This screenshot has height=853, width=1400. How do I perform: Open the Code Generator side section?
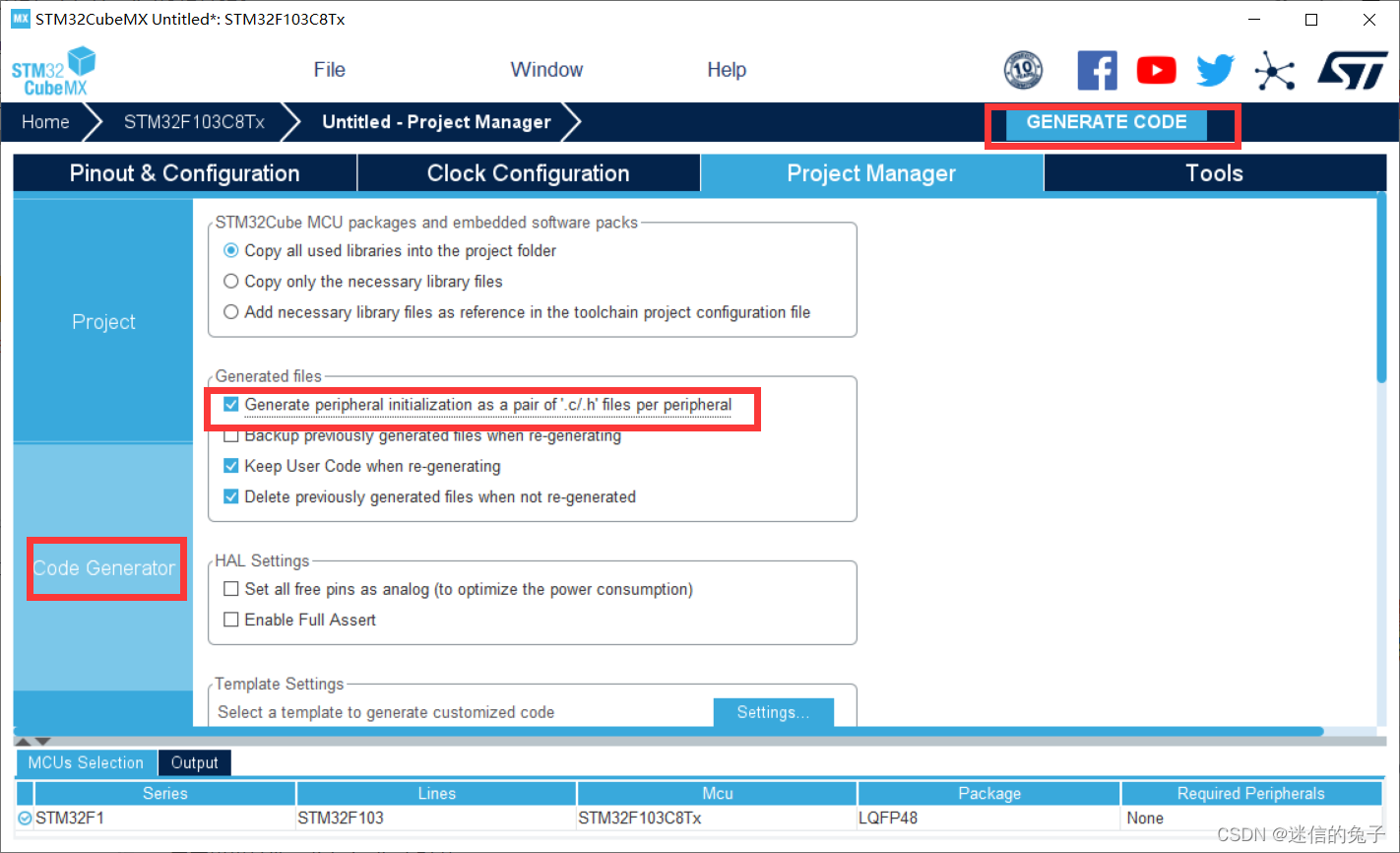click(103, 568)
